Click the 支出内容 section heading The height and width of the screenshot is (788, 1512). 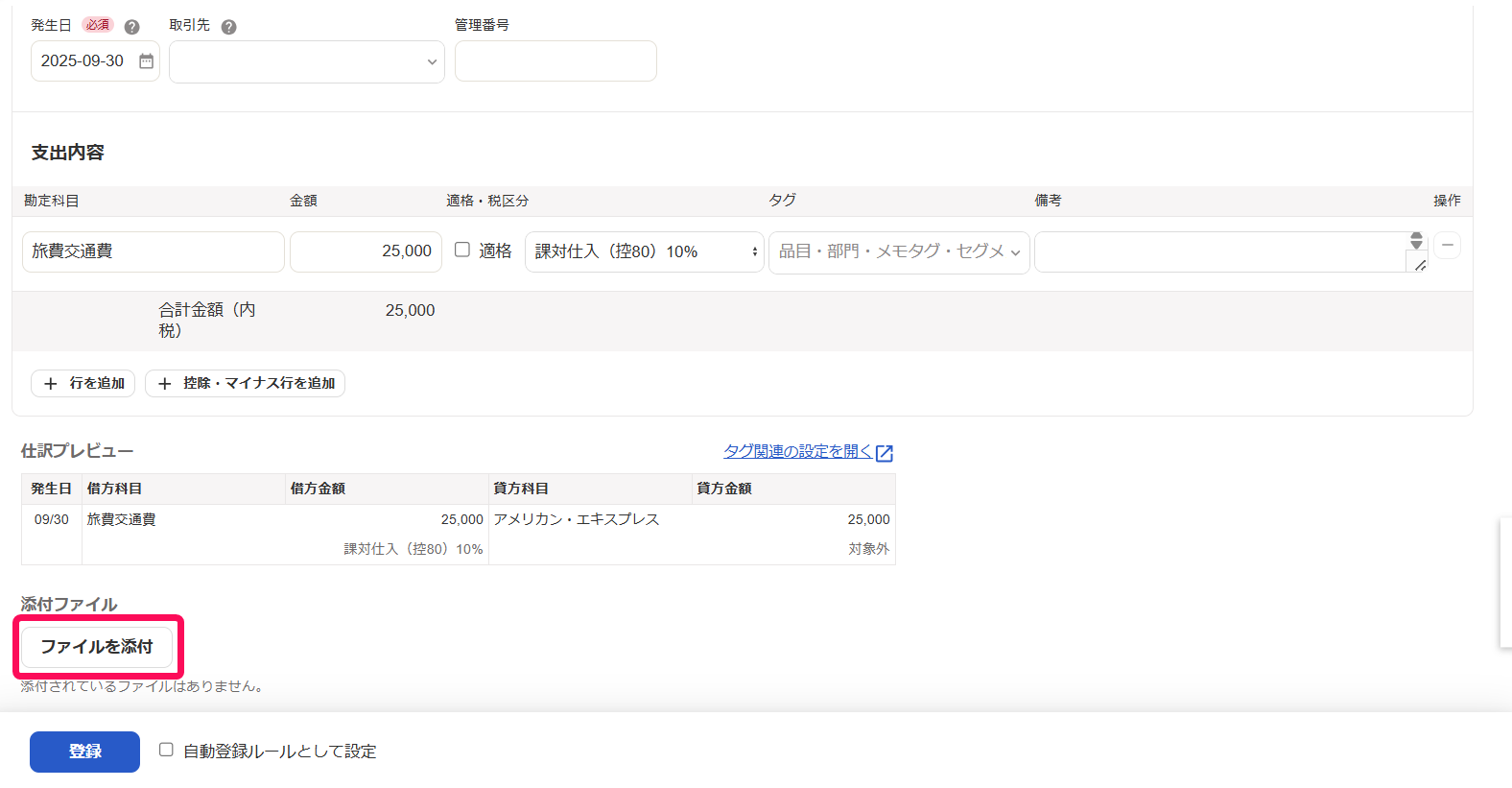click(x=68, y=153)
